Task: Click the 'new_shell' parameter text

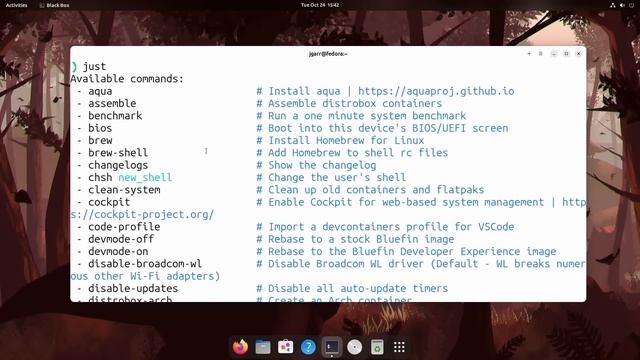Action: pyautogui.click(x=145, y=177)
